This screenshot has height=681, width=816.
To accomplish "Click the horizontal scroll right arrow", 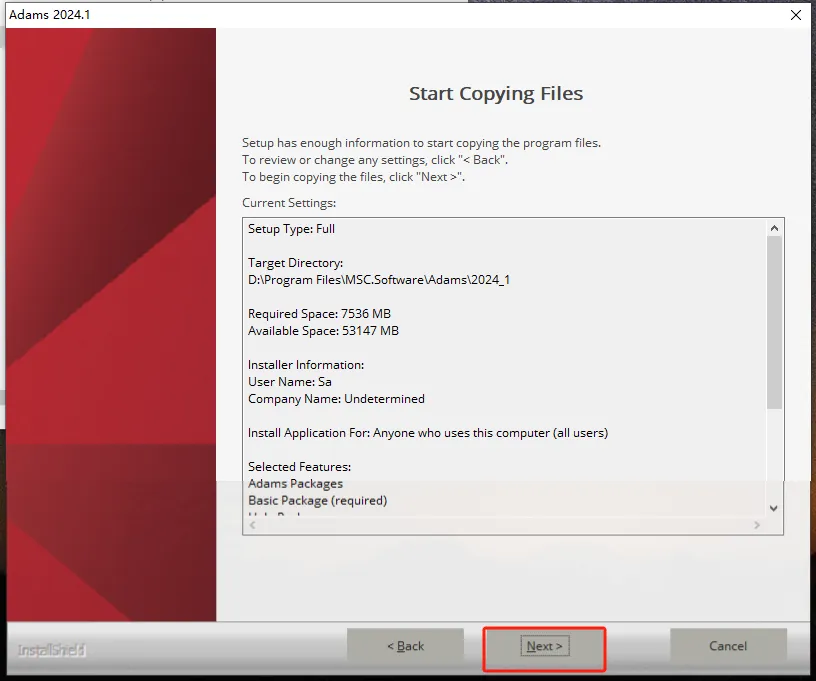I will tap(757, 525).
